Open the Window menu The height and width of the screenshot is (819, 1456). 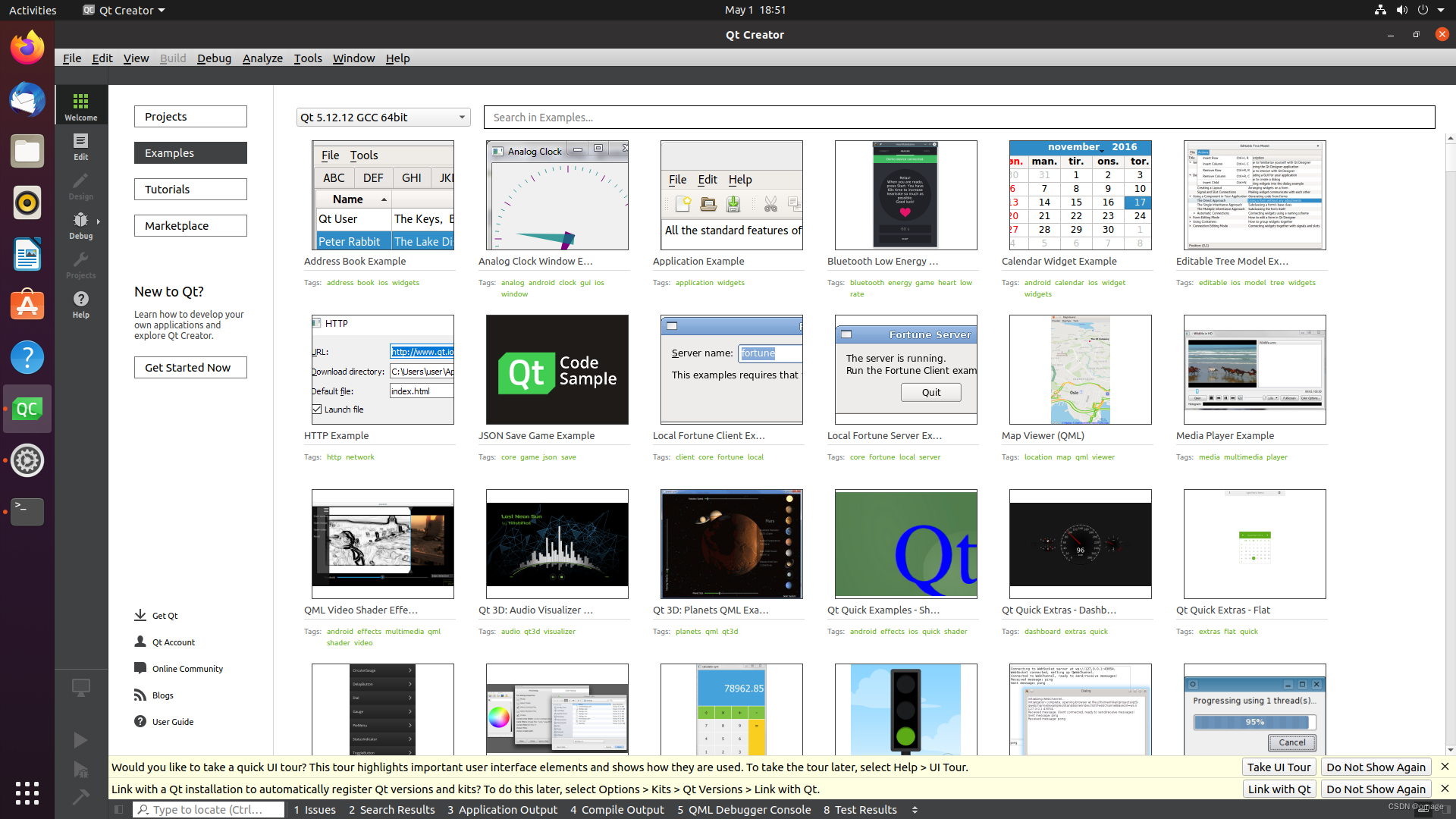pos(353,58)
